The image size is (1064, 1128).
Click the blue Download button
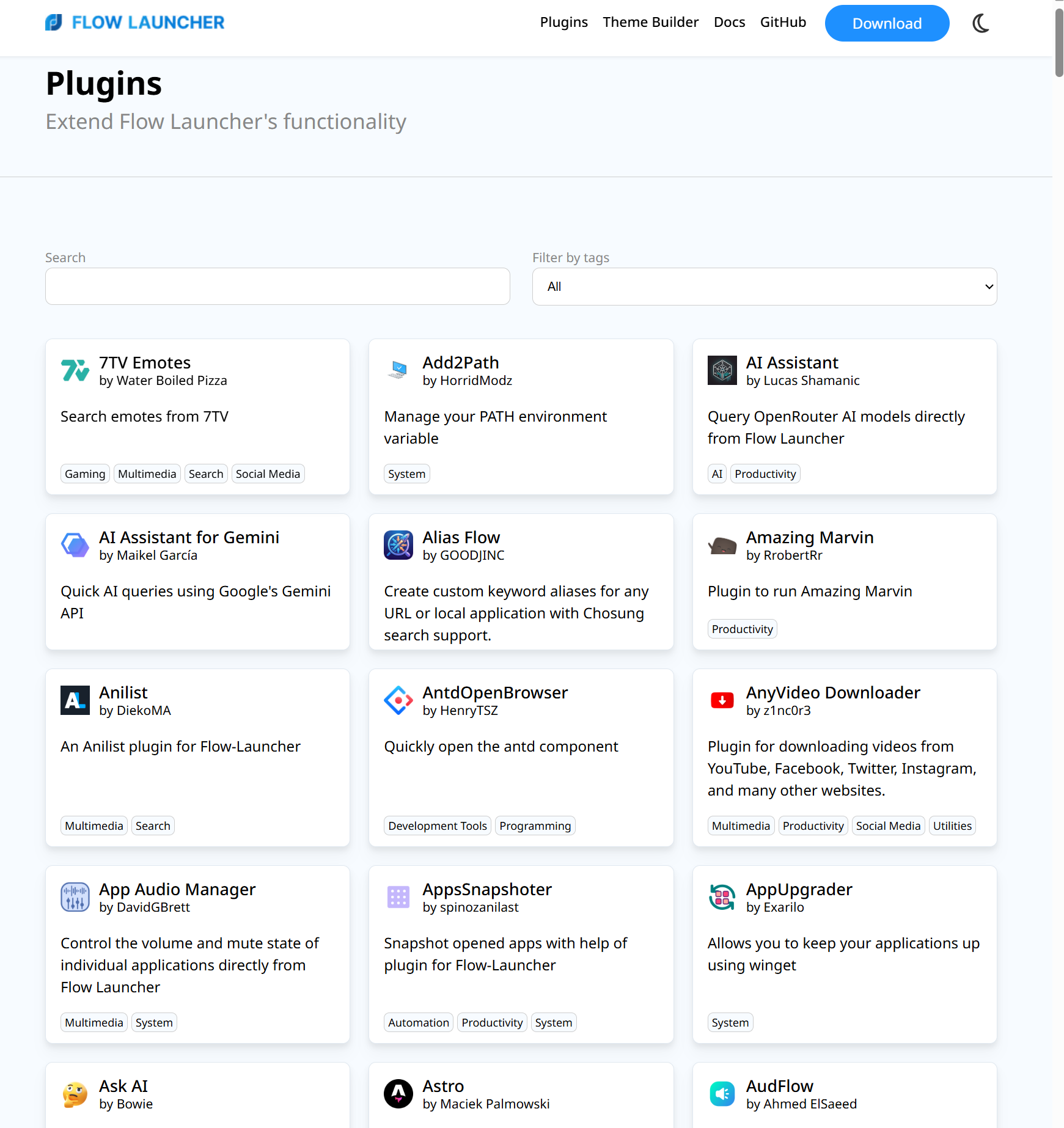click(x=887, y=23)
